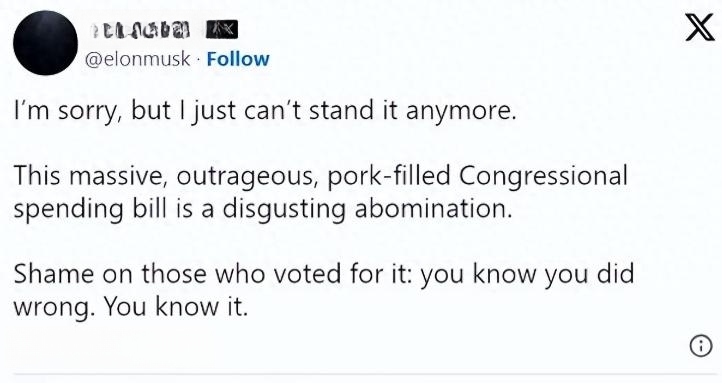Click the line starting "spending bill is a"
Viewport: 722px width, 383px height.
point(263,210)
